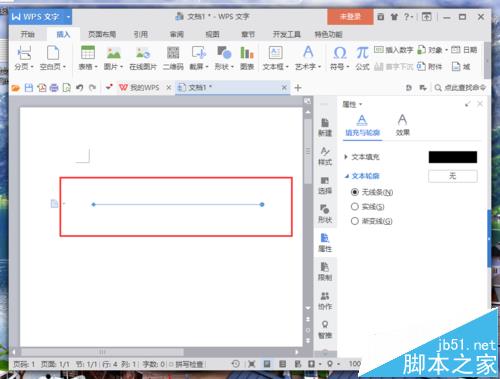Image resolution: width=500 pixels, height=379 pixels.
Task: Click the 公式 formula pi icon
Action: click(x=362, y=57)
